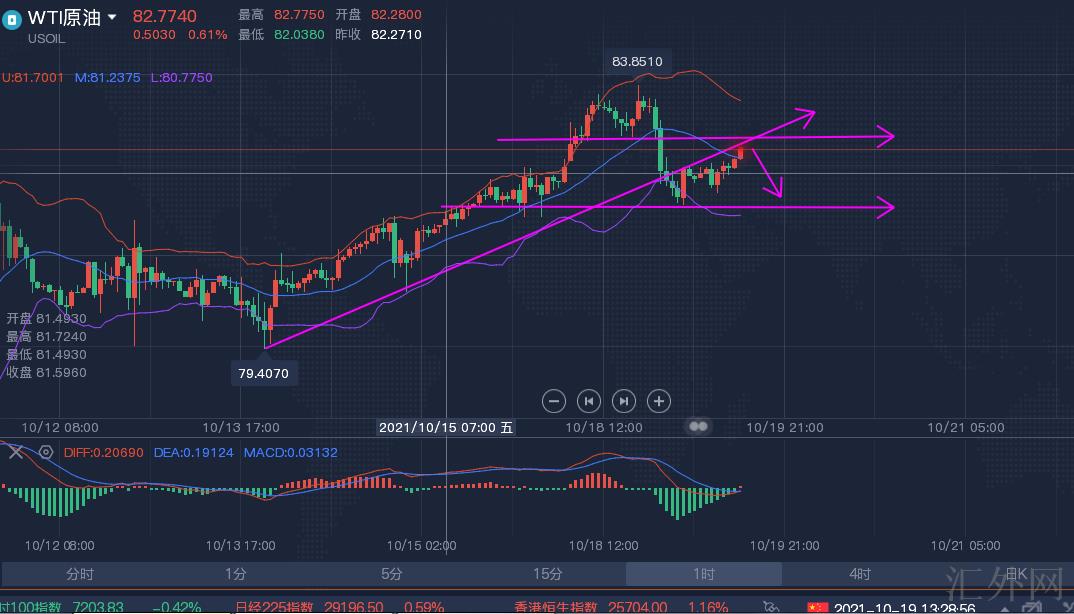The width and height of the screenshot is (1074, 614).
Task: Zoom out the chart with minus button
Action: (x=554, y=401)
